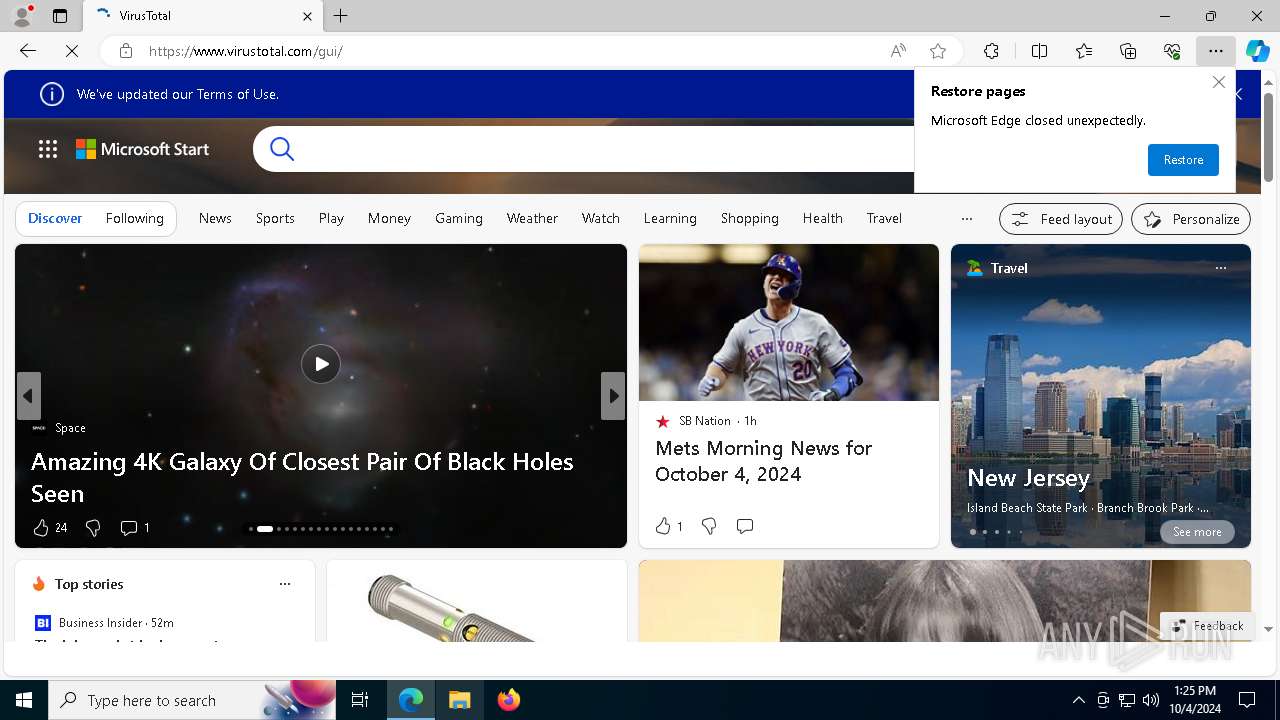This screenshot has width=1280, height=720.
Task: Open the Money category
Action: [x=389, y=218]
